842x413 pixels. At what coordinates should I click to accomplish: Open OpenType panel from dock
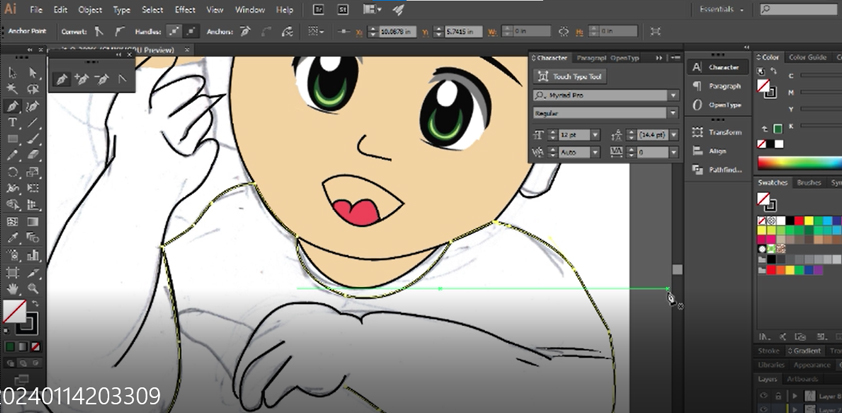(x=717, y=105)
